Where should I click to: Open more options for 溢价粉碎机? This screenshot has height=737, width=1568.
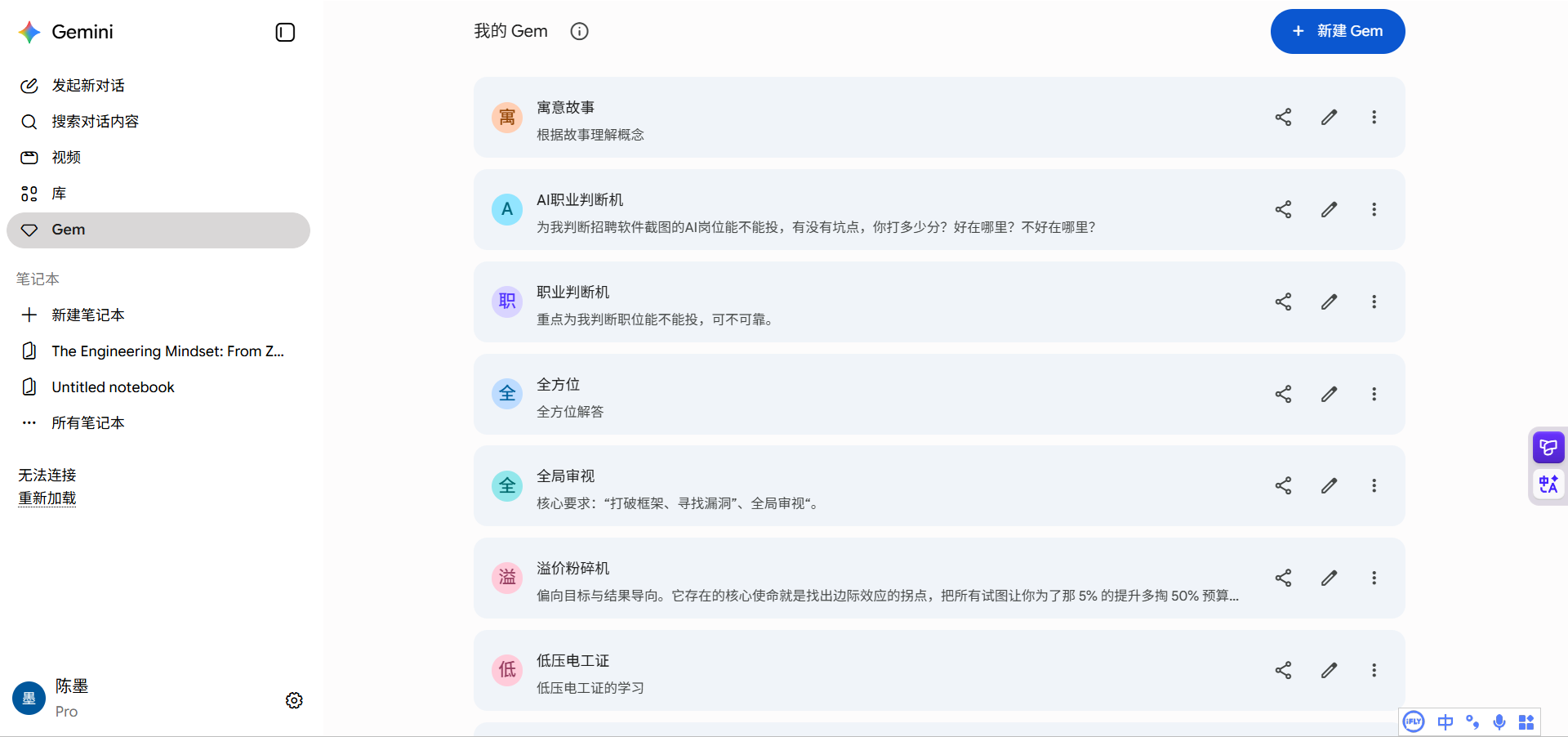[x=1374, y=578]
